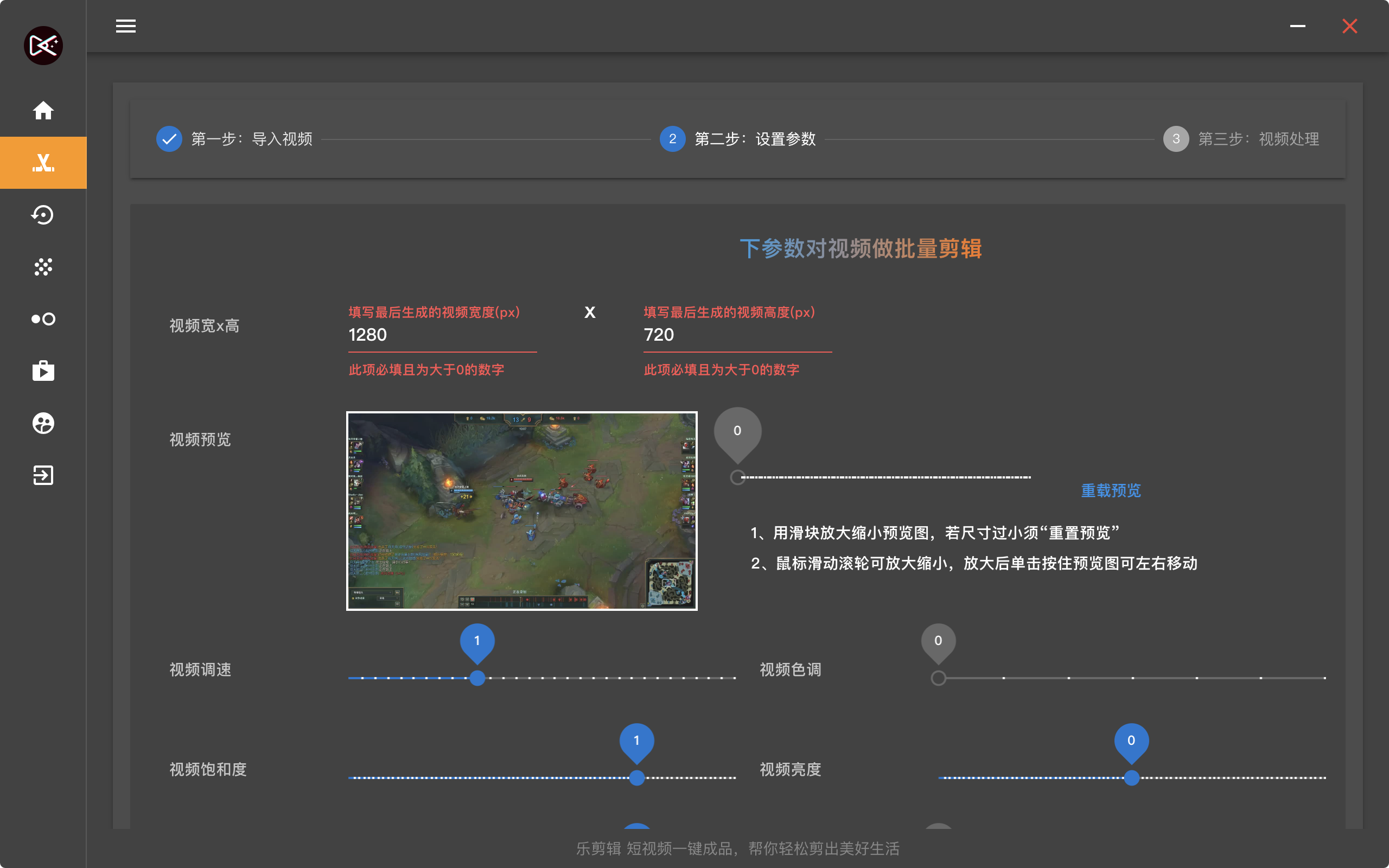Open the dot-and-circle sidebar icon
The image size is (1389, 868).
[x=43, y=318]
